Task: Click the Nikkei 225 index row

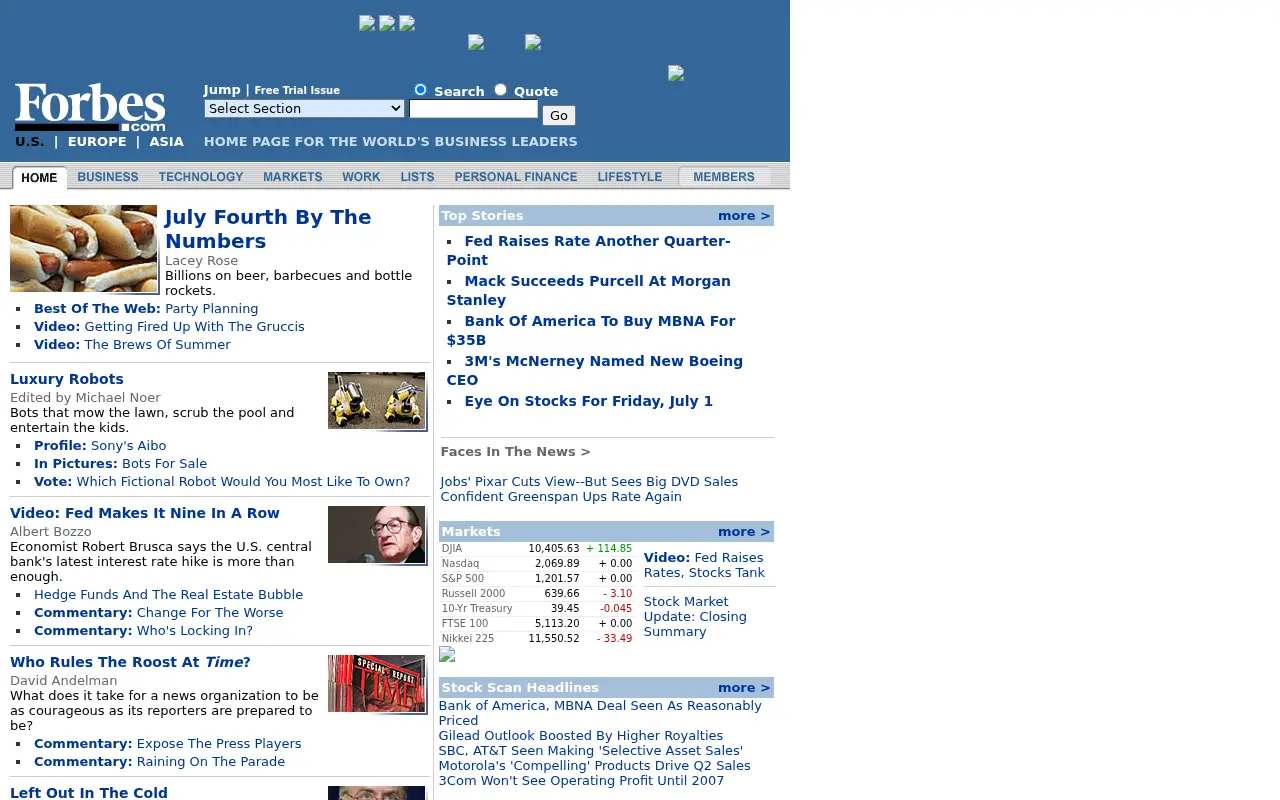Action: click(x=537, y=638)
